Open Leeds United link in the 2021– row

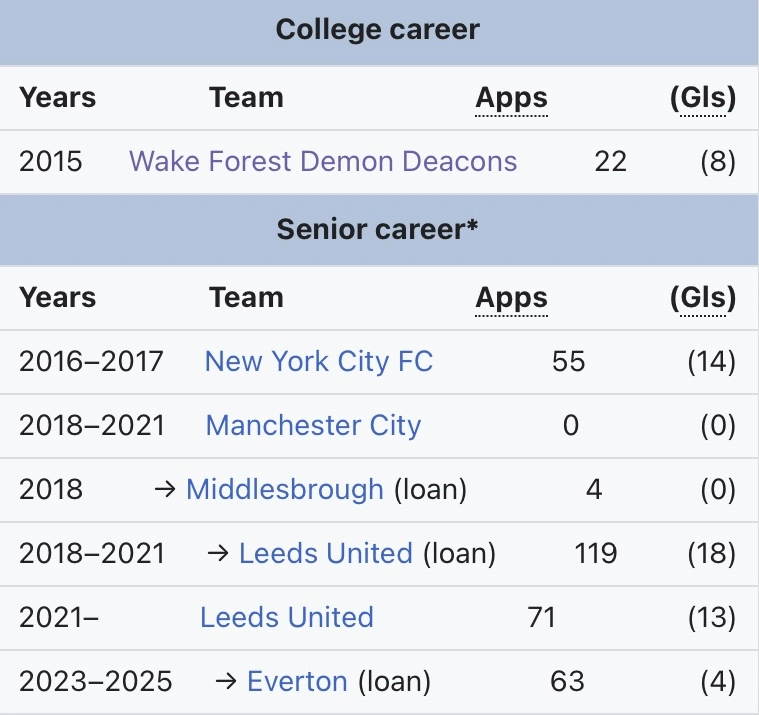(287, 617)
